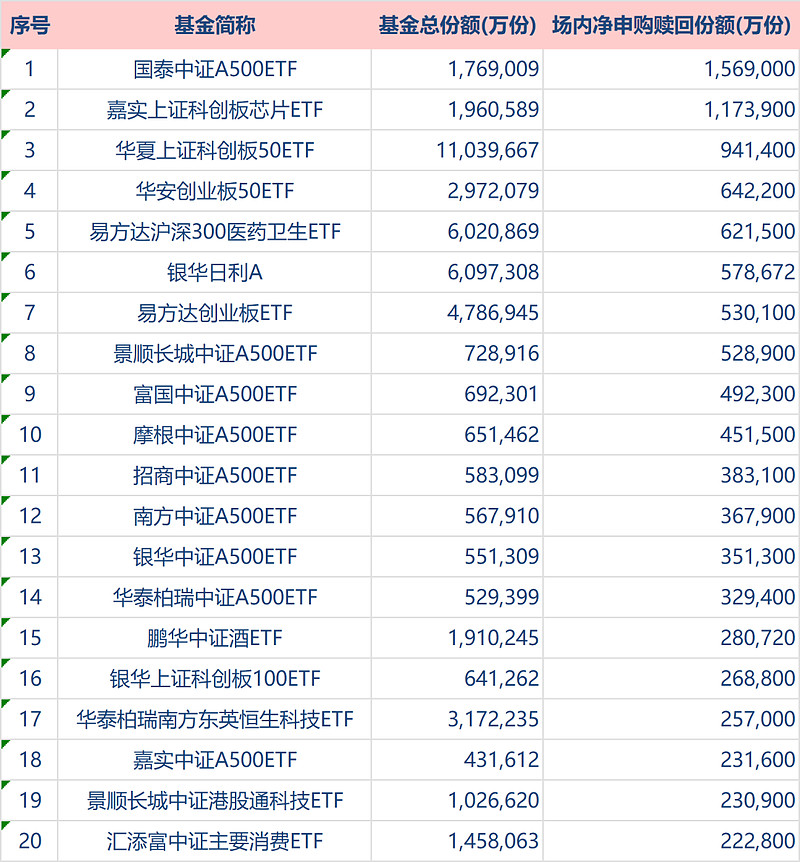This screenshot has height=862, width=800.
Task: Click net subscription value 231,600
Action: pos(758,760)
